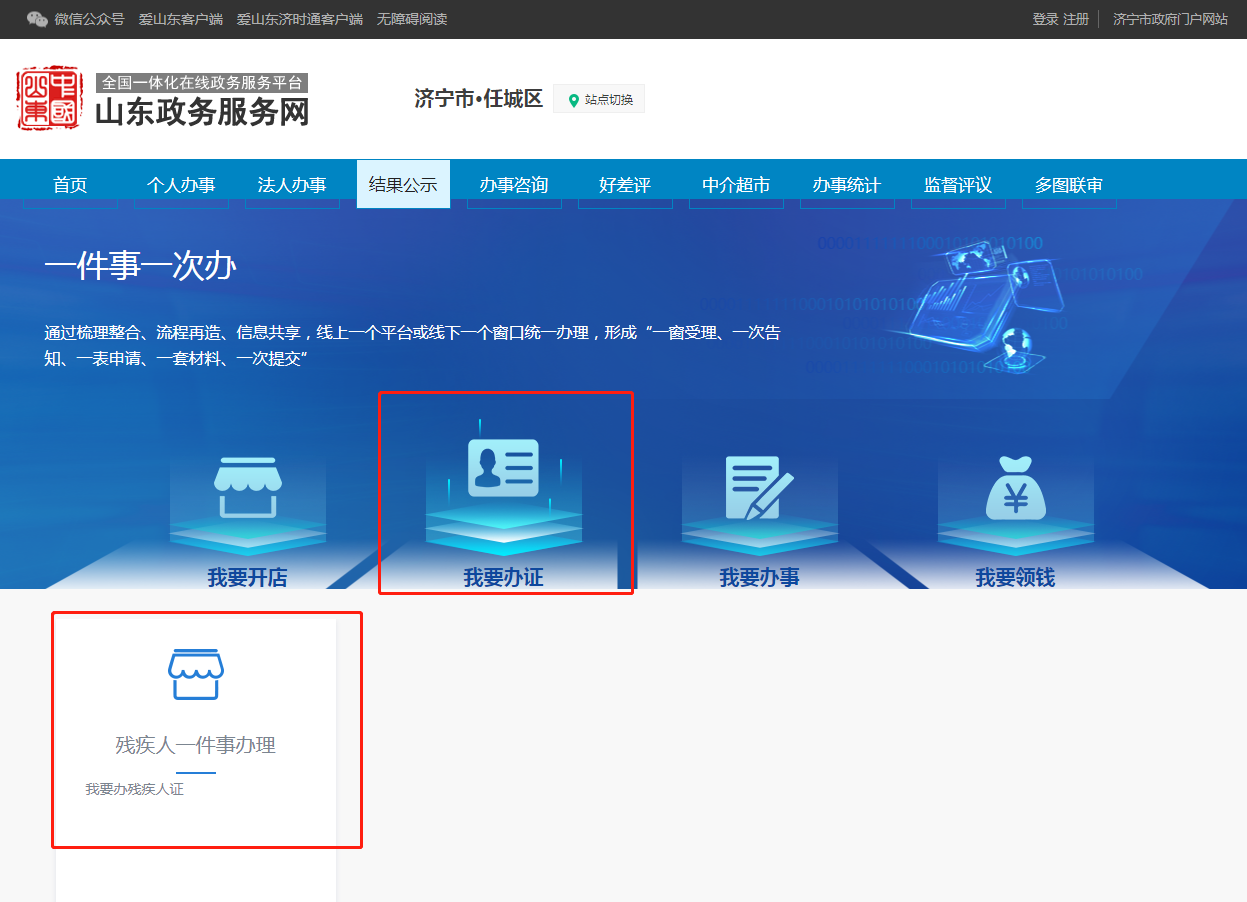Switch to the 法人办事 tab

coord(292,185)
